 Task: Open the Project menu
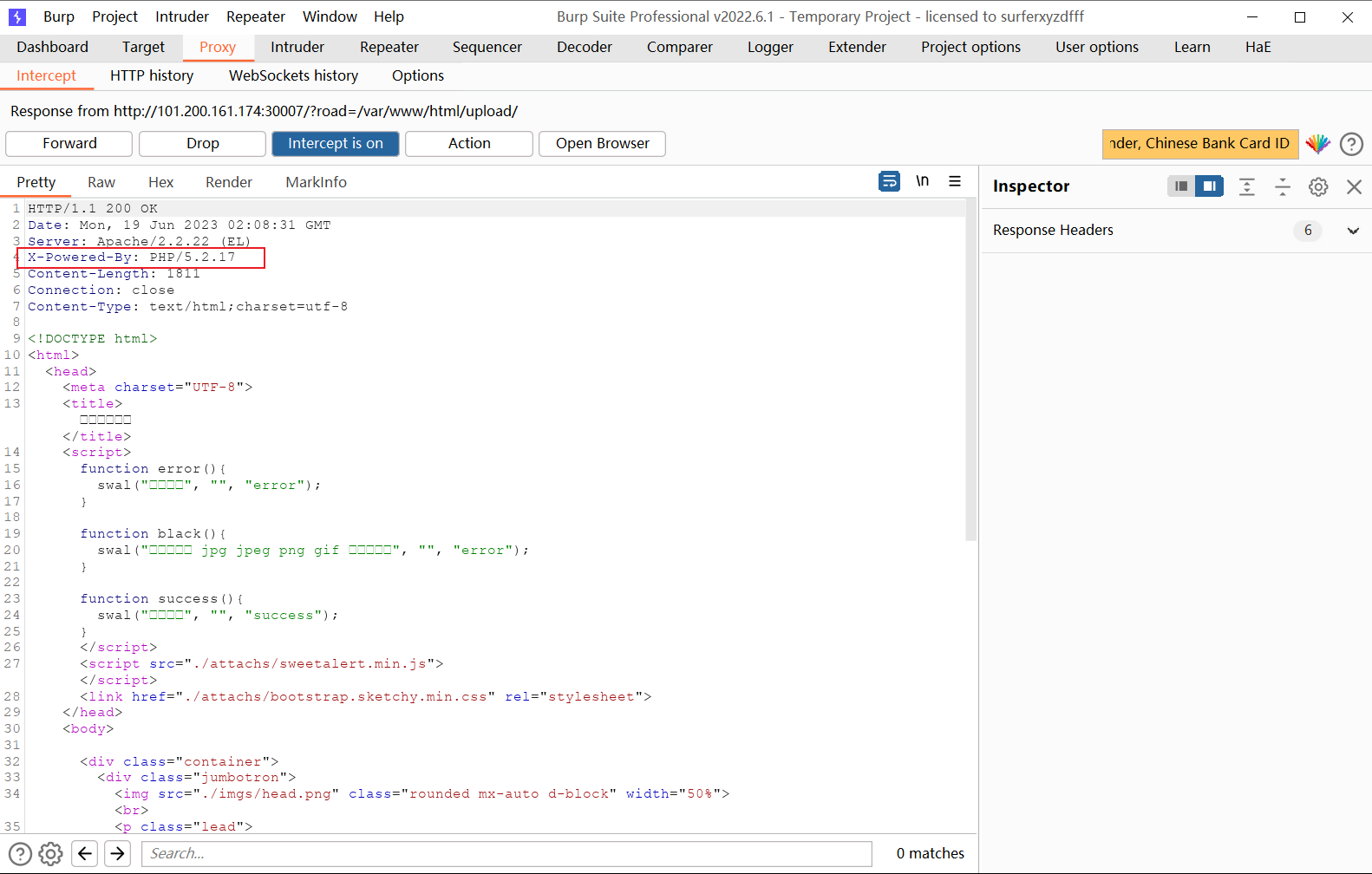[114, 16]
